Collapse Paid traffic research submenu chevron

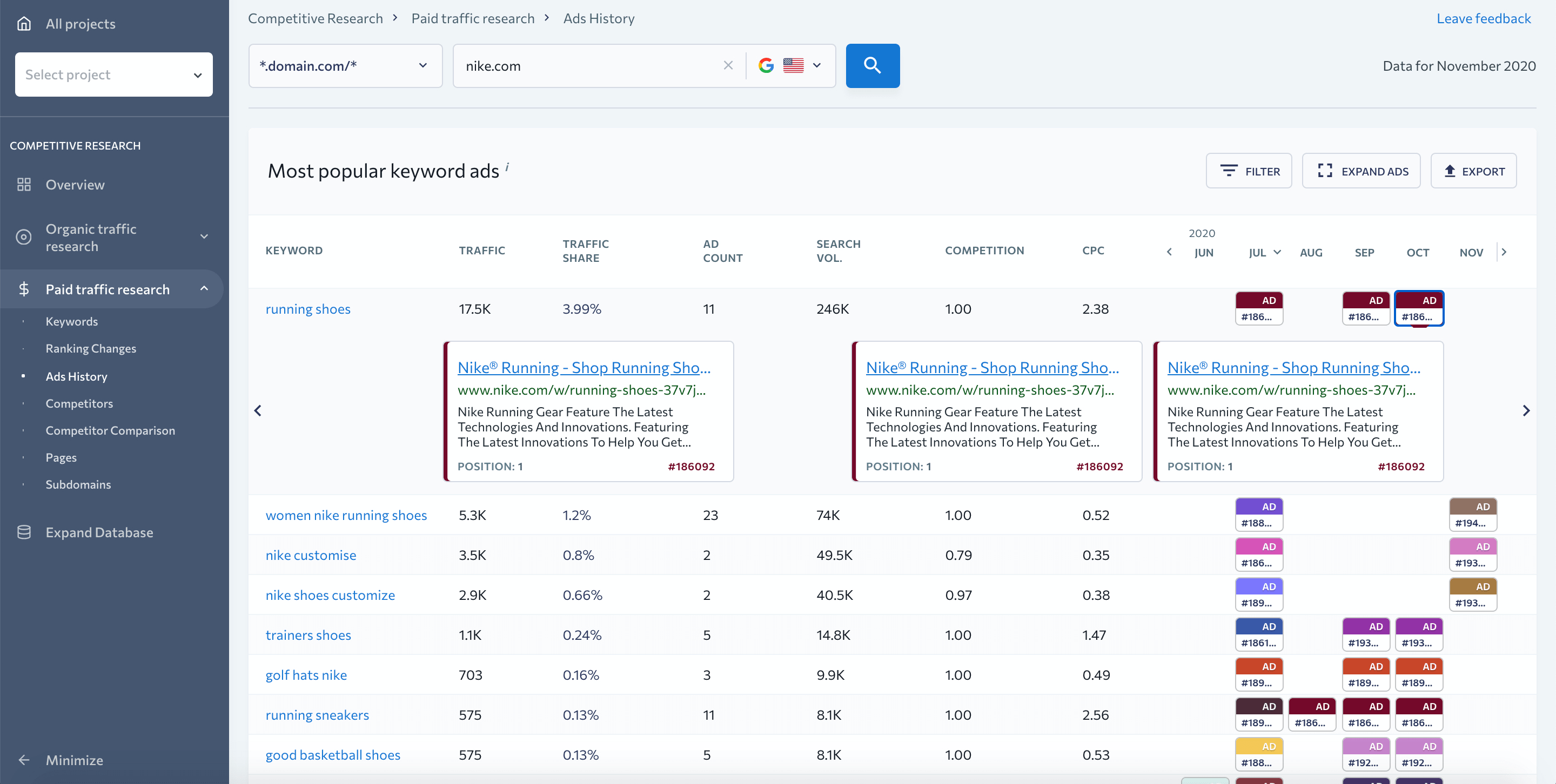(x=204, y=288)
